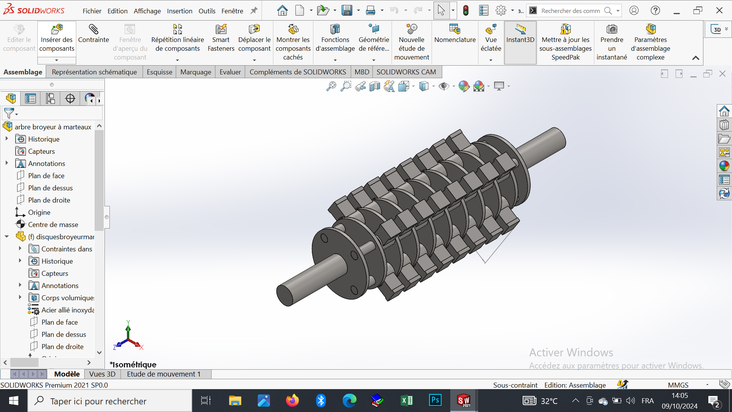Open the Outils menu
Image resolution: width=732 pixels, height=412 pixels.
pos(207,11)
